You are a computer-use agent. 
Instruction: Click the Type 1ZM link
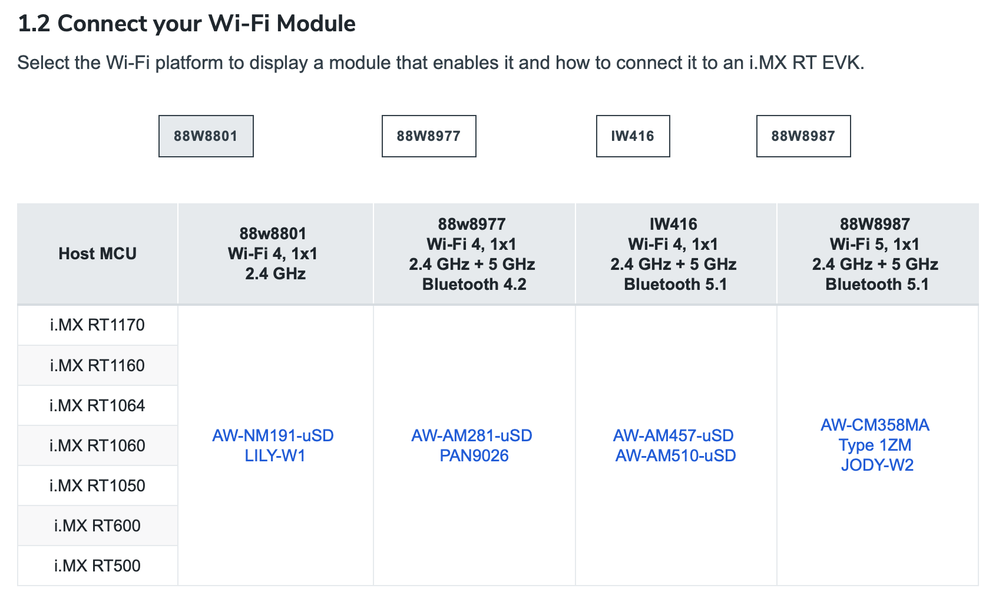tap(875, 445)
